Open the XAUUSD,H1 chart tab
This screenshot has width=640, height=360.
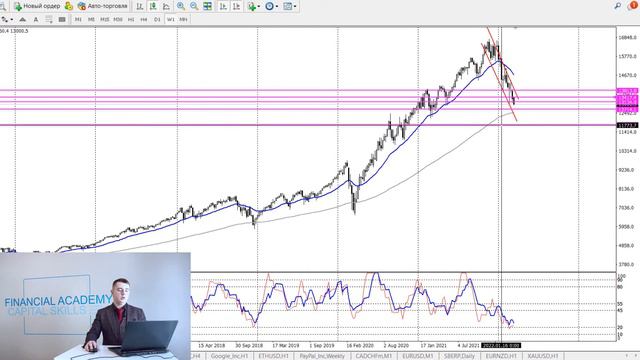[x=542, y=356]
